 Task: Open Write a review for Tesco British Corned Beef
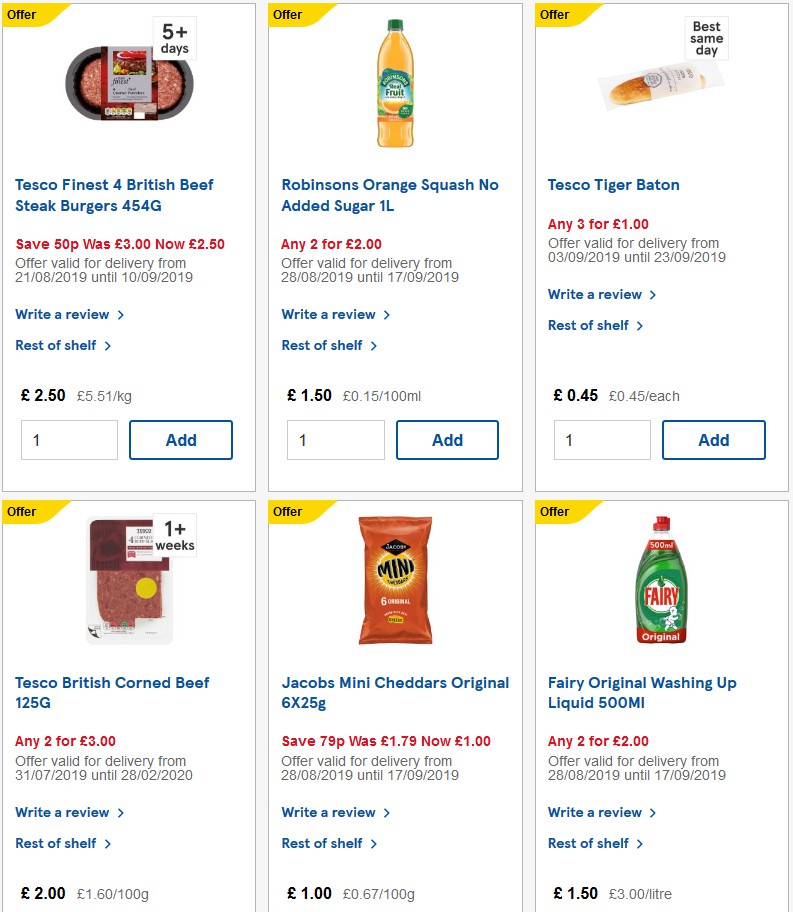tap(62, 812)
